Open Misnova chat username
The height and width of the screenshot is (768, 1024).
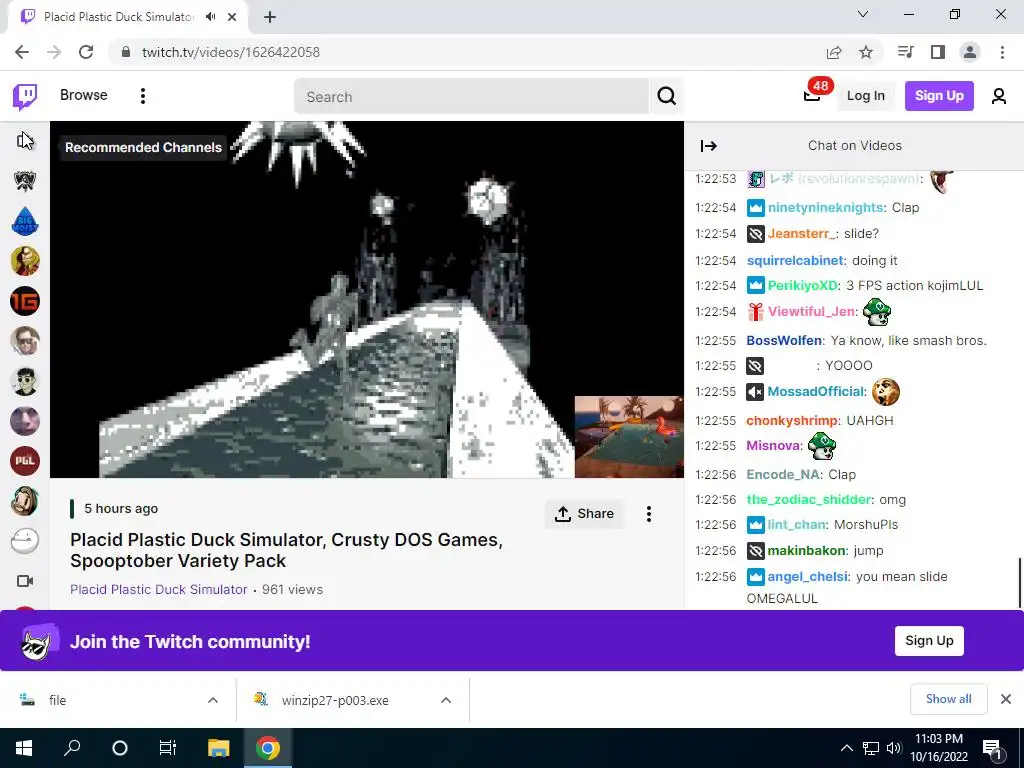[x=773, y=445]
